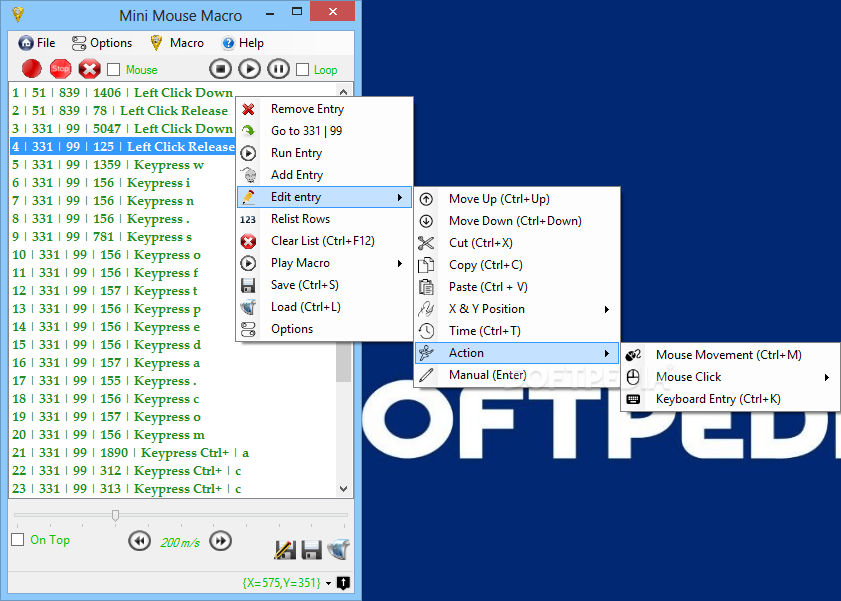Click the Play Macro circle icon
The width and height of the screenshot is (841, 601).
point(248,263)
